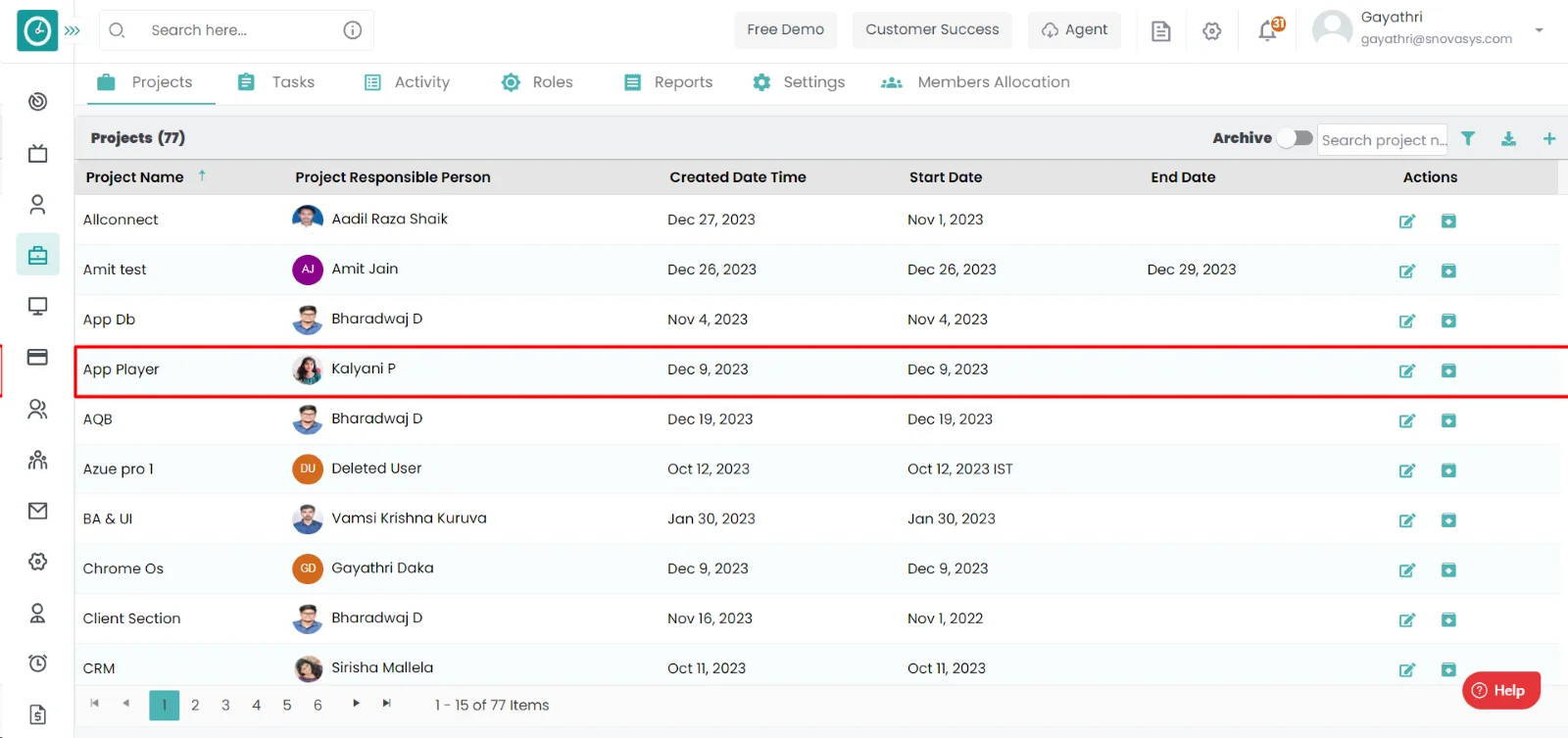Click edit icon for Amit test row
The width and height of the screenshot is (1568, 738).
1407,271
